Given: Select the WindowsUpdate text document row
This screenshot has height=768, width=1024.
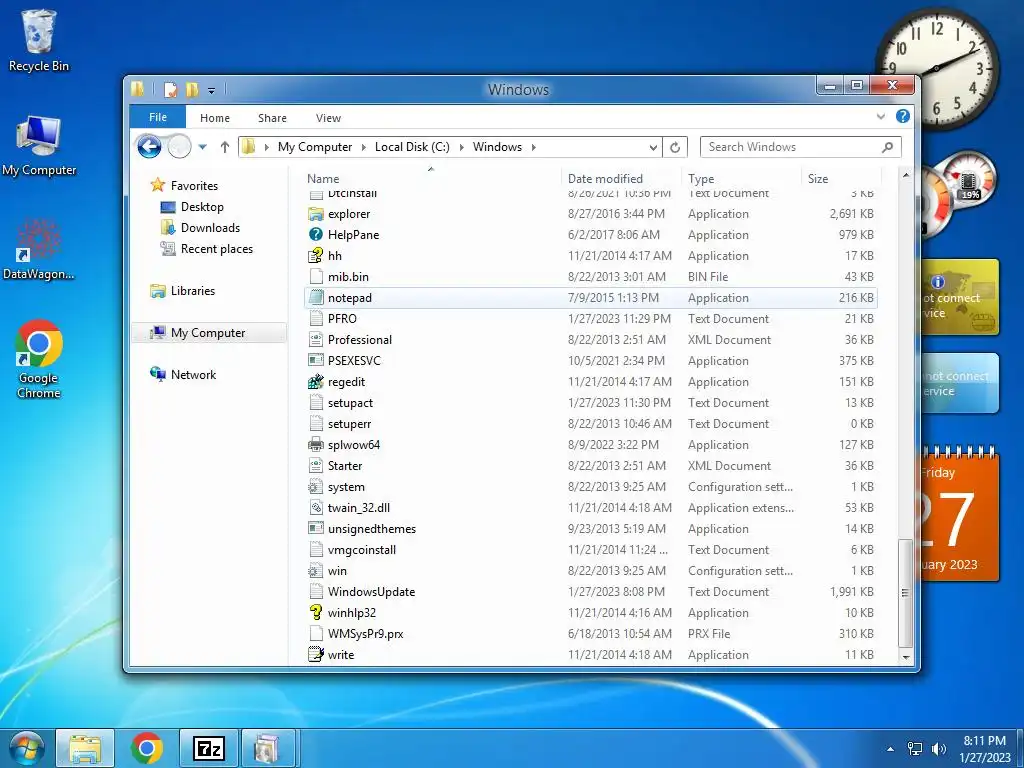Looking at the screenshot, I should (590, 592).
